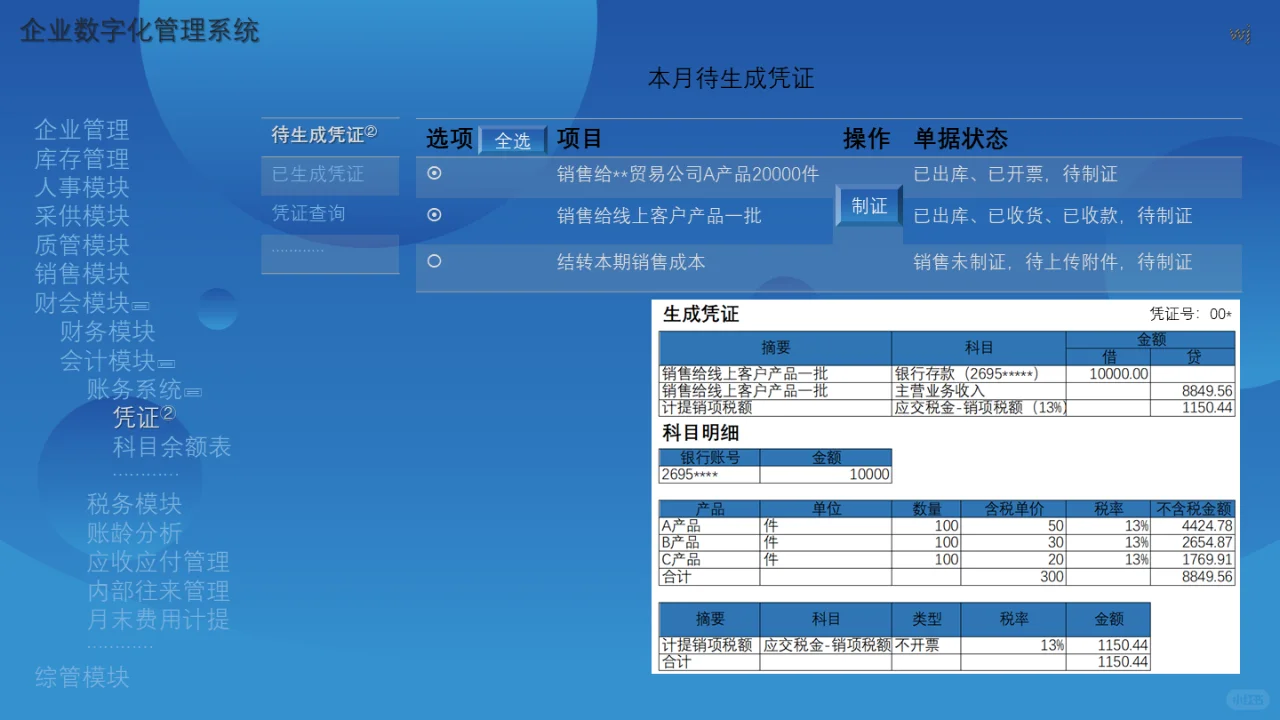Open 税务模块 in the sidebar
Screen dimensions: 1280x720
134,504
